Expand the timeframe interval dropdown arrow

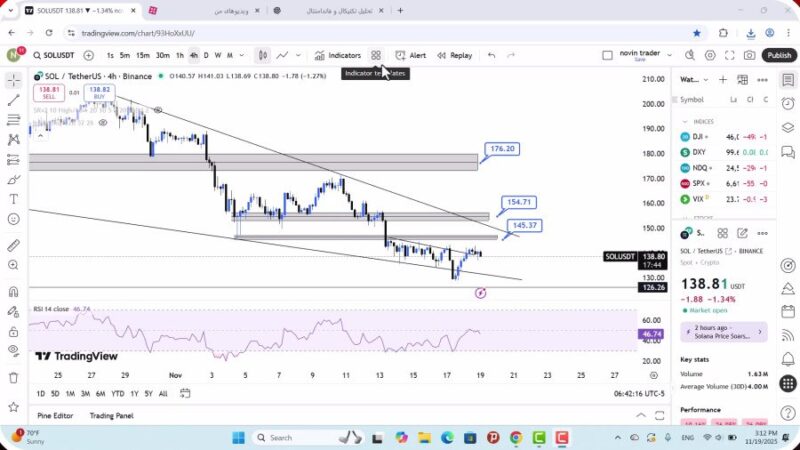tap(243, 56)
